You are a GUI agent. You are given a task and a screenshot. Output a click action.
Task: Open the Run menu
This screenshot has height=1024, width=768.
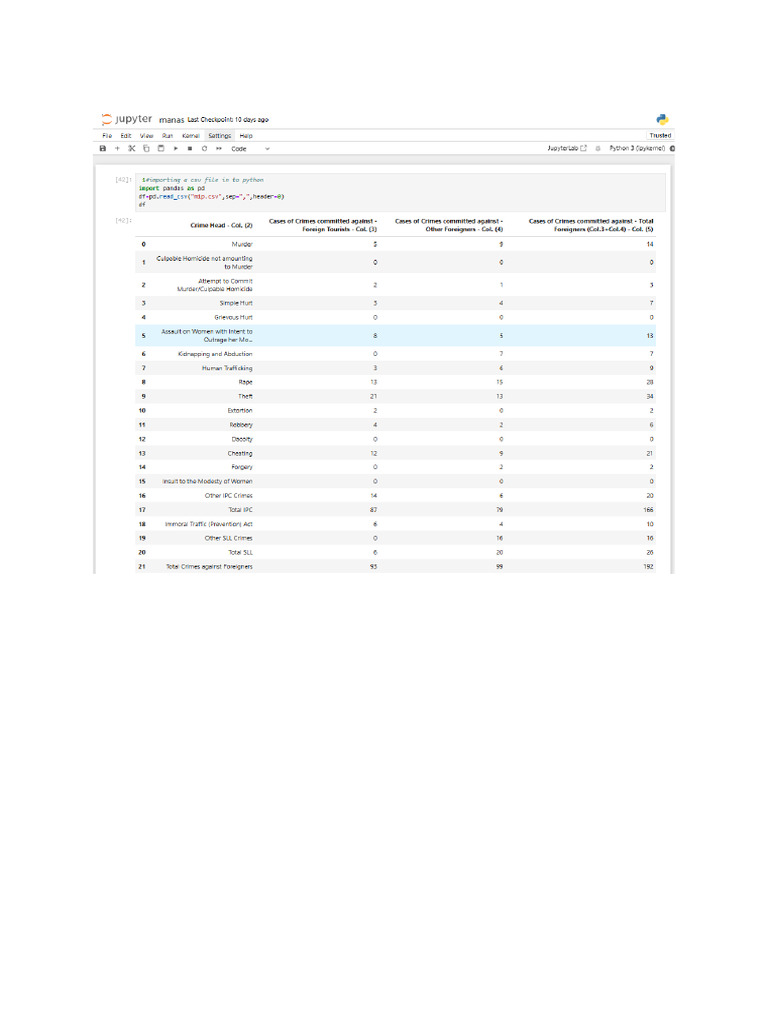tap(168, 136)
